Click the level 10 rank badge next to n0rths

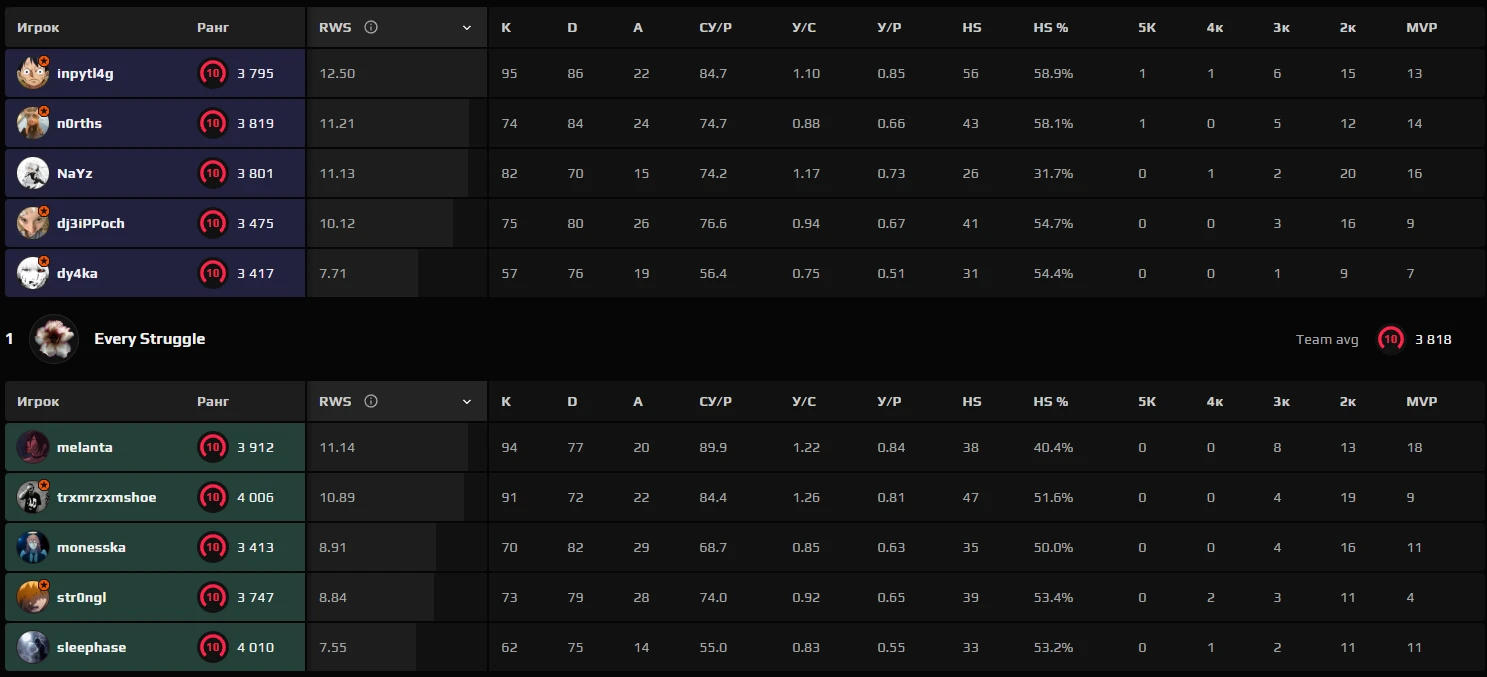(212, 123)
